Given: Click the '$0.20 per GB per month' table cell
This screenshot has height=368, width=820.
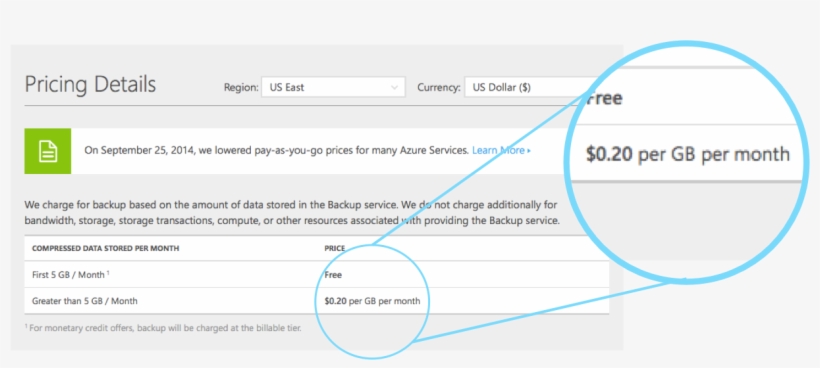Looking at the screenshot, I should point(372,301).
